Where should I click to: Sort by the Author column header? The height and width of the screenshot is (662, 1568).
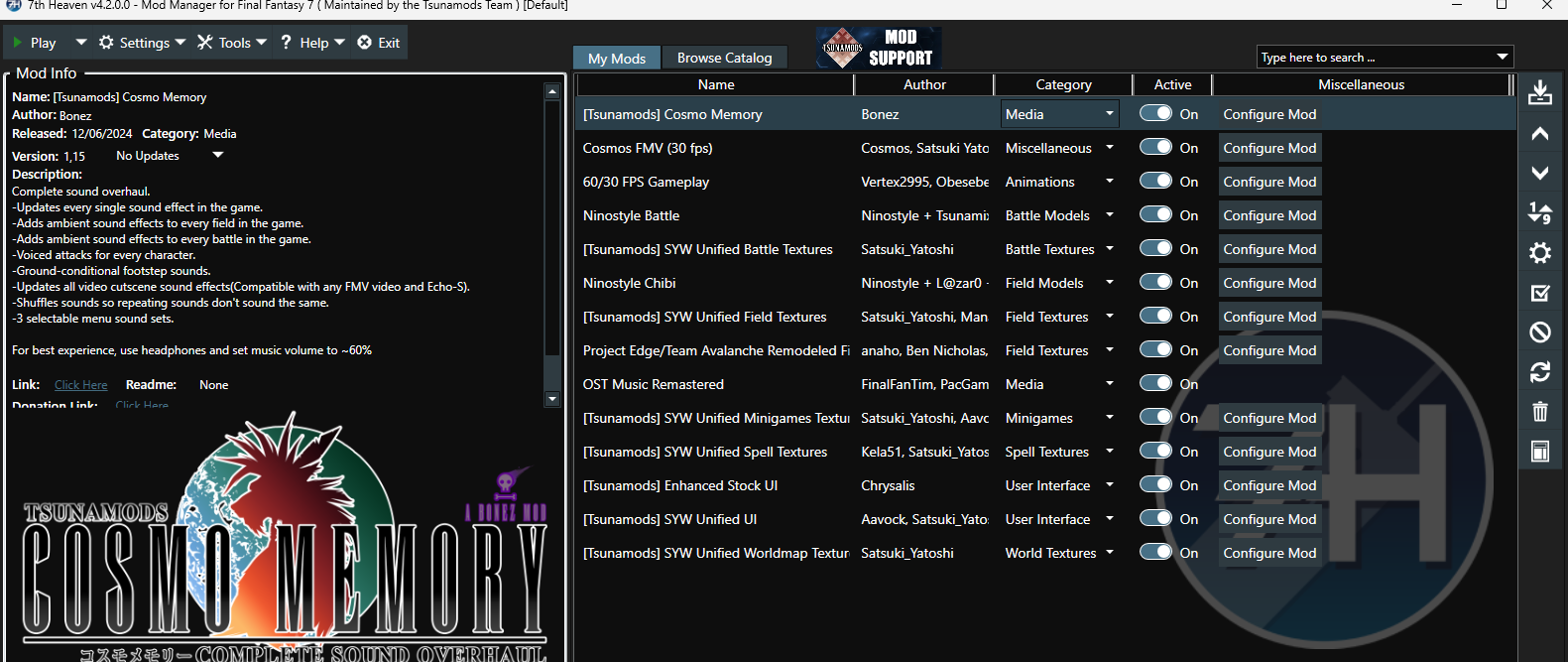tap(924, 84)
